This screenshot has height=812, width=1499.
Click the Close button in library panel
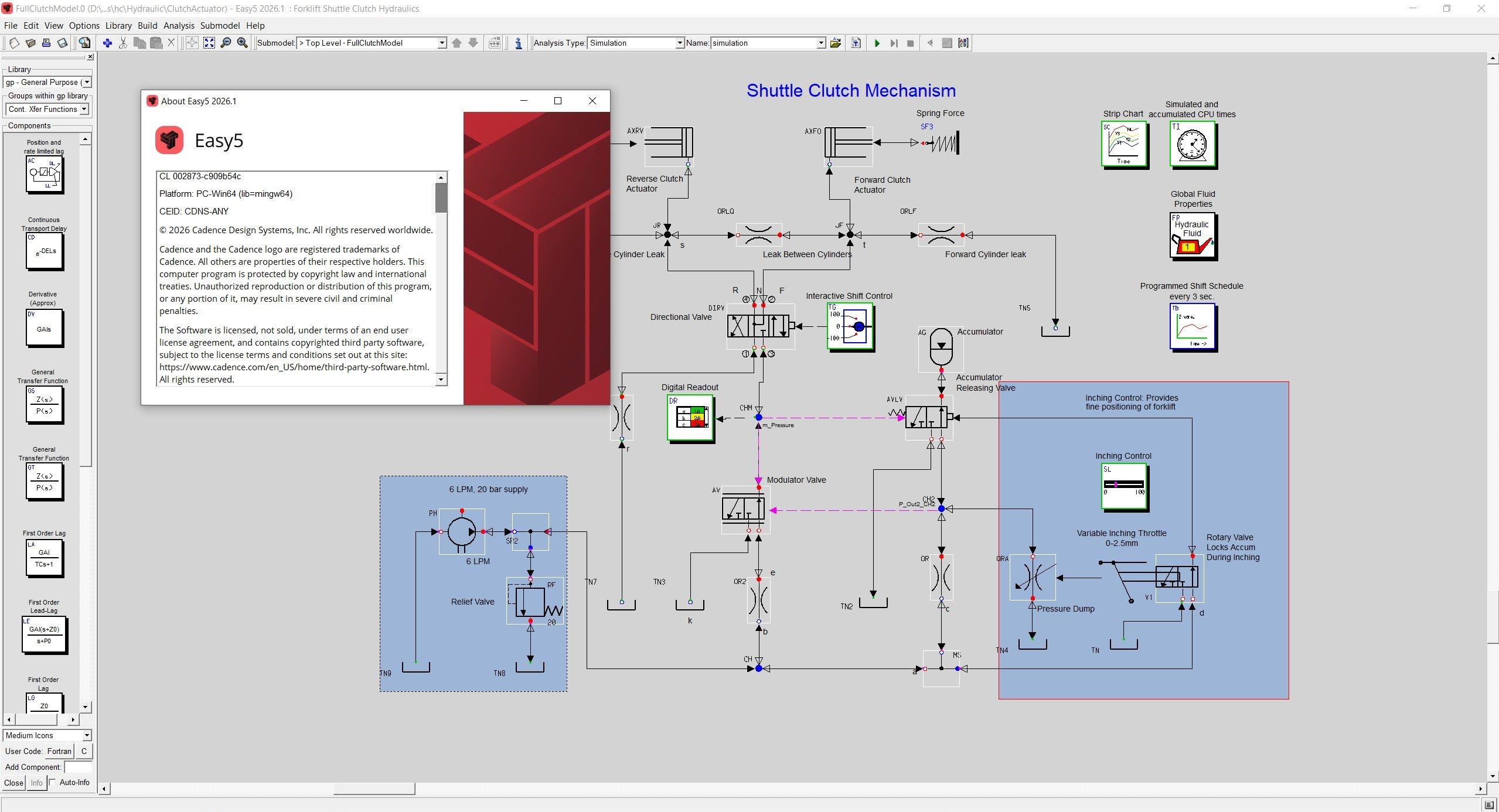13,783
